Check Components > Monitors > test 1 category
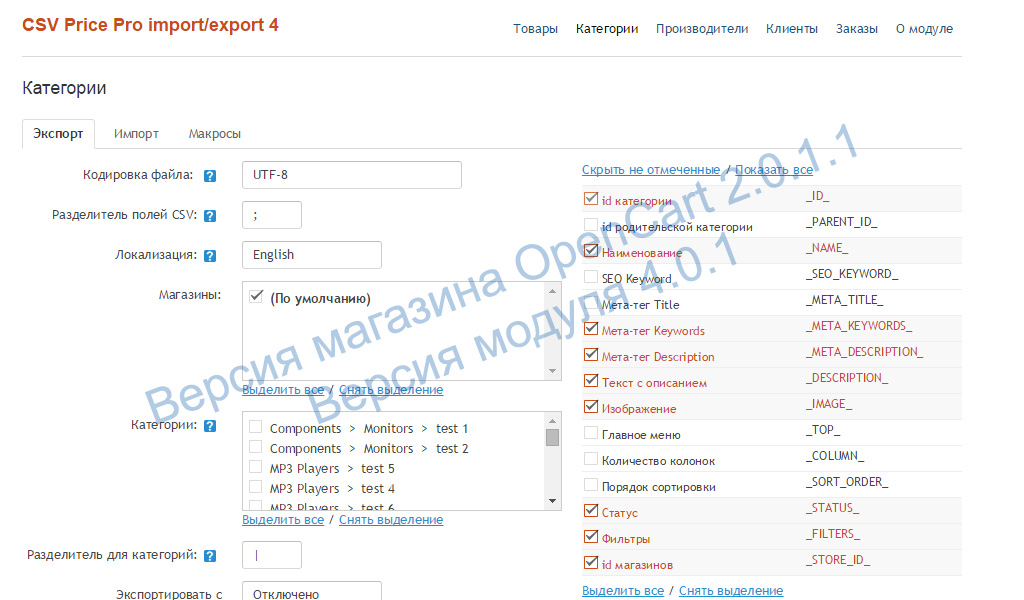The width and height of the screenshot is (1024, 600). click(x=255, y=427)
